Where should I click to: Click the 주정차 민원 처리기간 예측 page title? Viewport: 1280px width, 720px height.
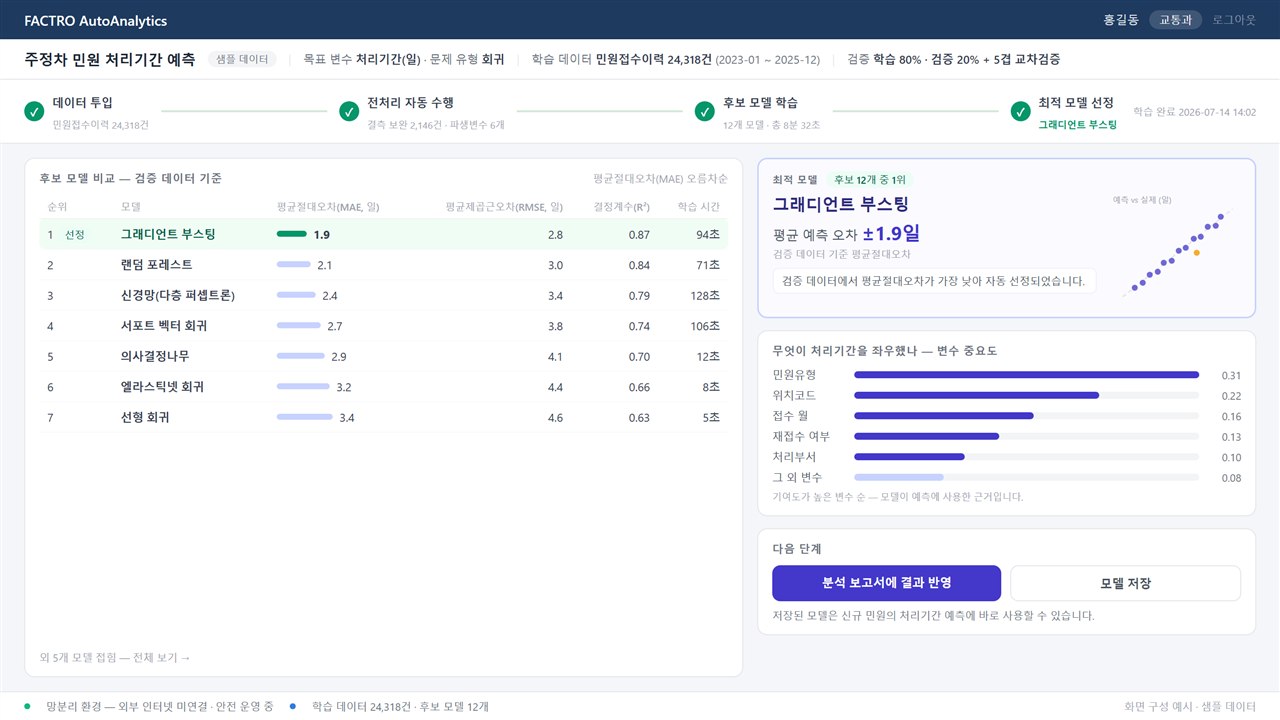(110, 59)
